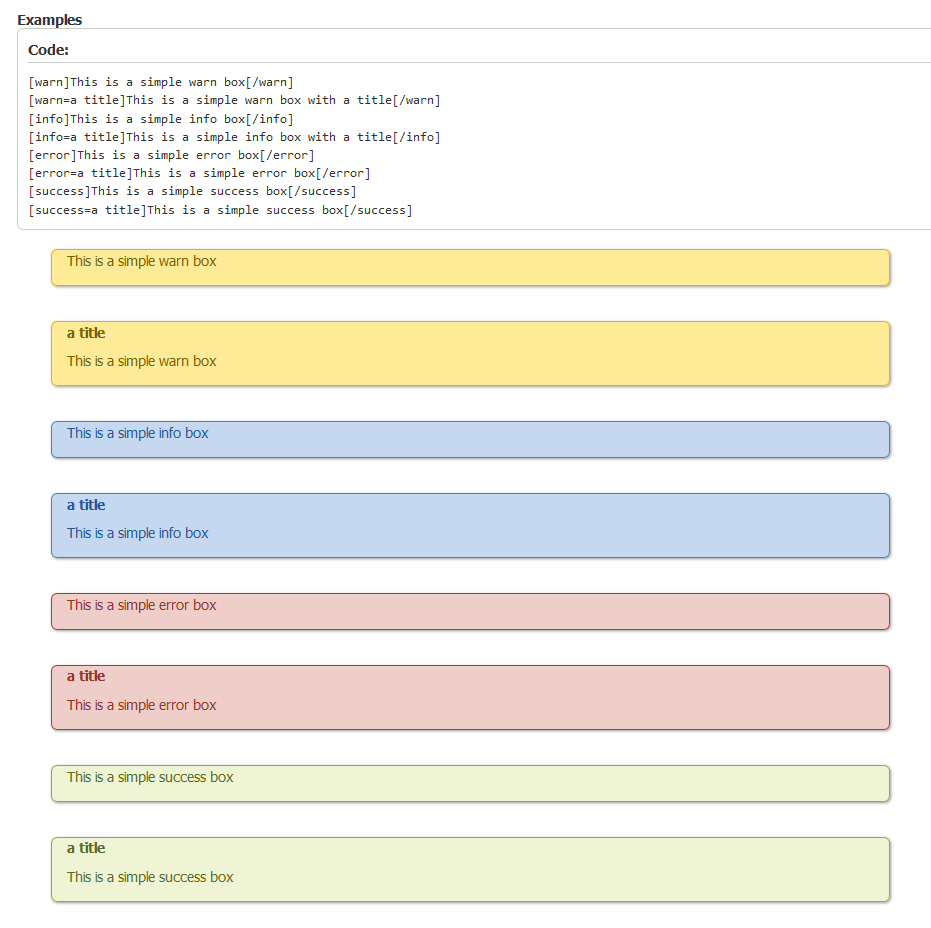
Task: Select the [warn] code line without title
Action: (x=161, y=82)
